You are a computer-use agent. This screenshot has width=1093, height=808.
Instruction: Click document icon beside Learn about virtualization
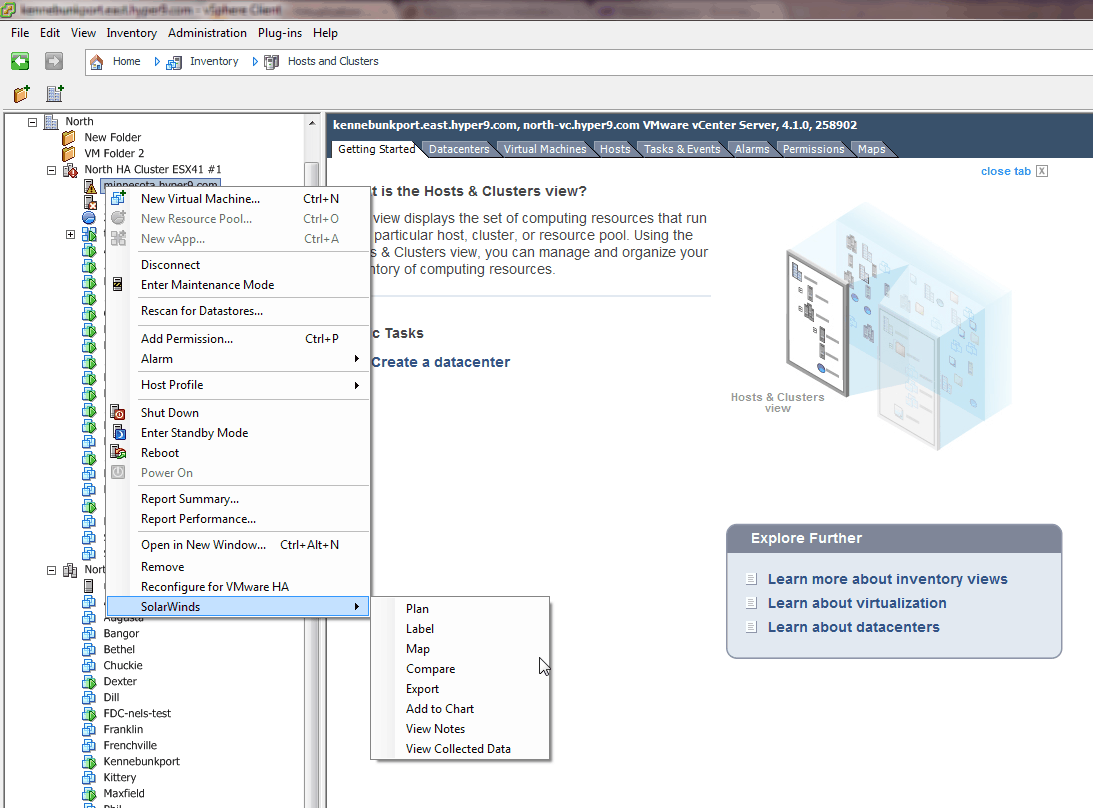[x=751, y=603]
